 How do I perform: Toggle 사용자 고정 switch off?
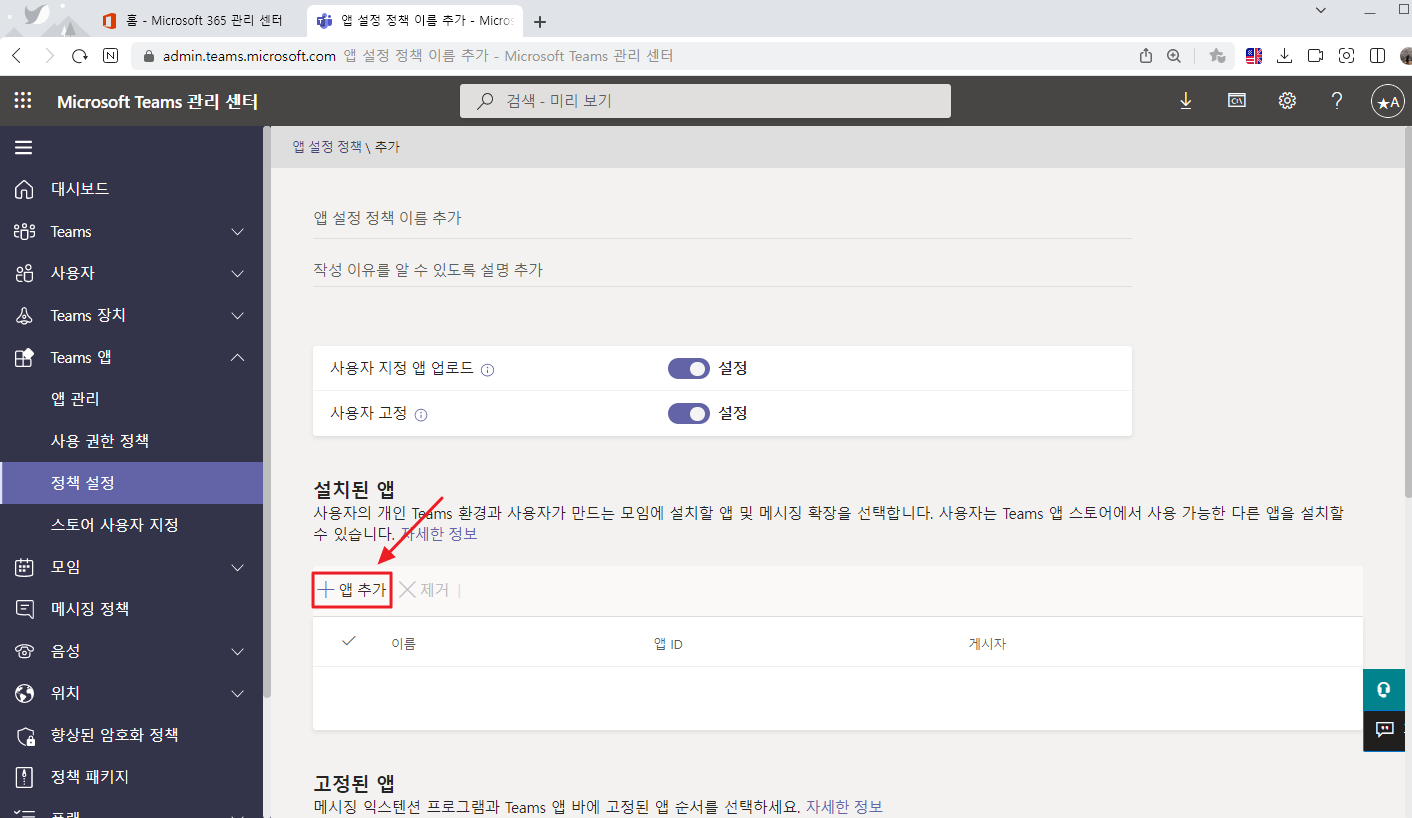coord(688,413)
